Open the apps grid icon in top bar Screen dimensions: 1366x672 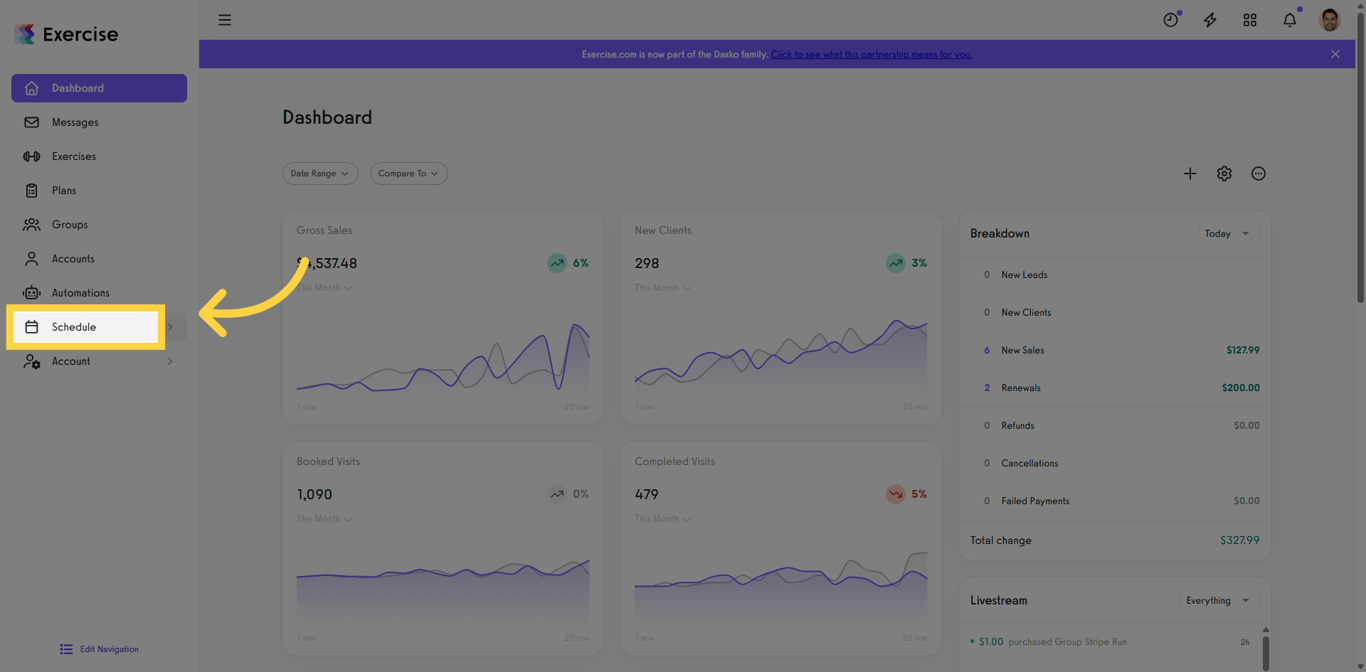1249,19
